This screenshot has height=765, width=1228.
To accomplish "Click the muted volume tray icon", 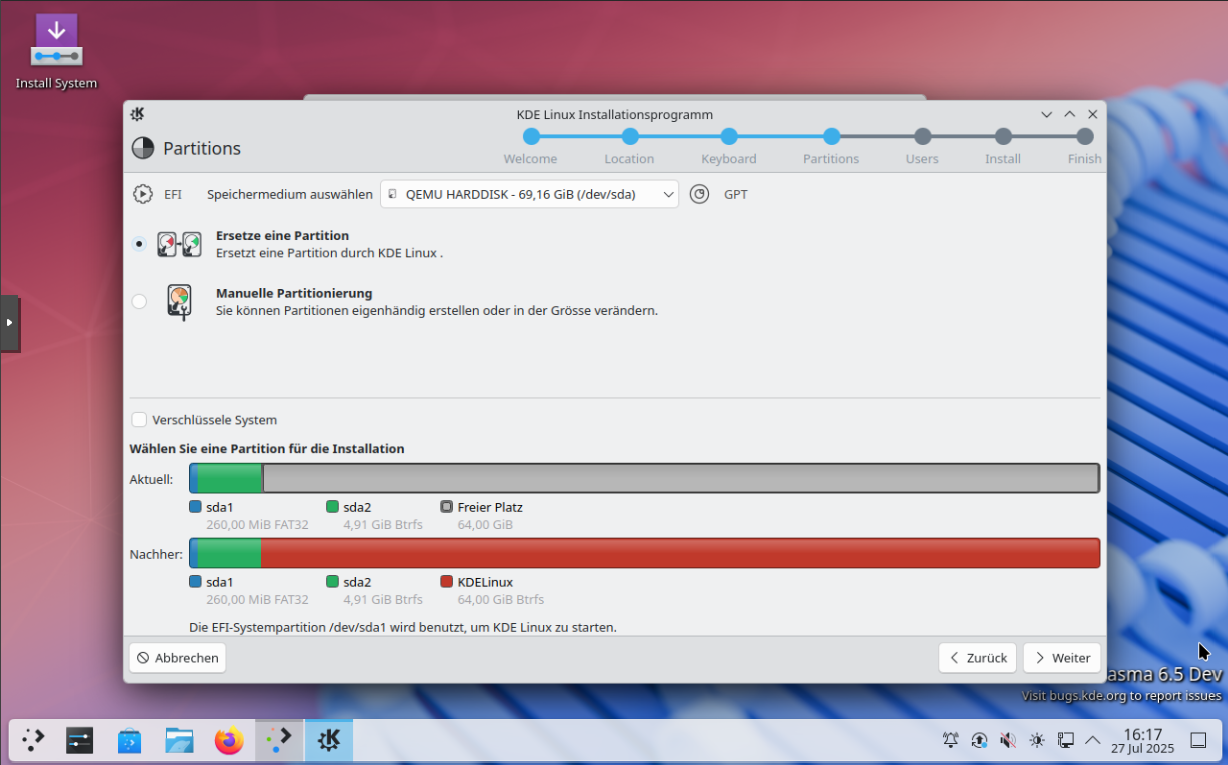I will pyautogui.click(x=1008, y=740).
